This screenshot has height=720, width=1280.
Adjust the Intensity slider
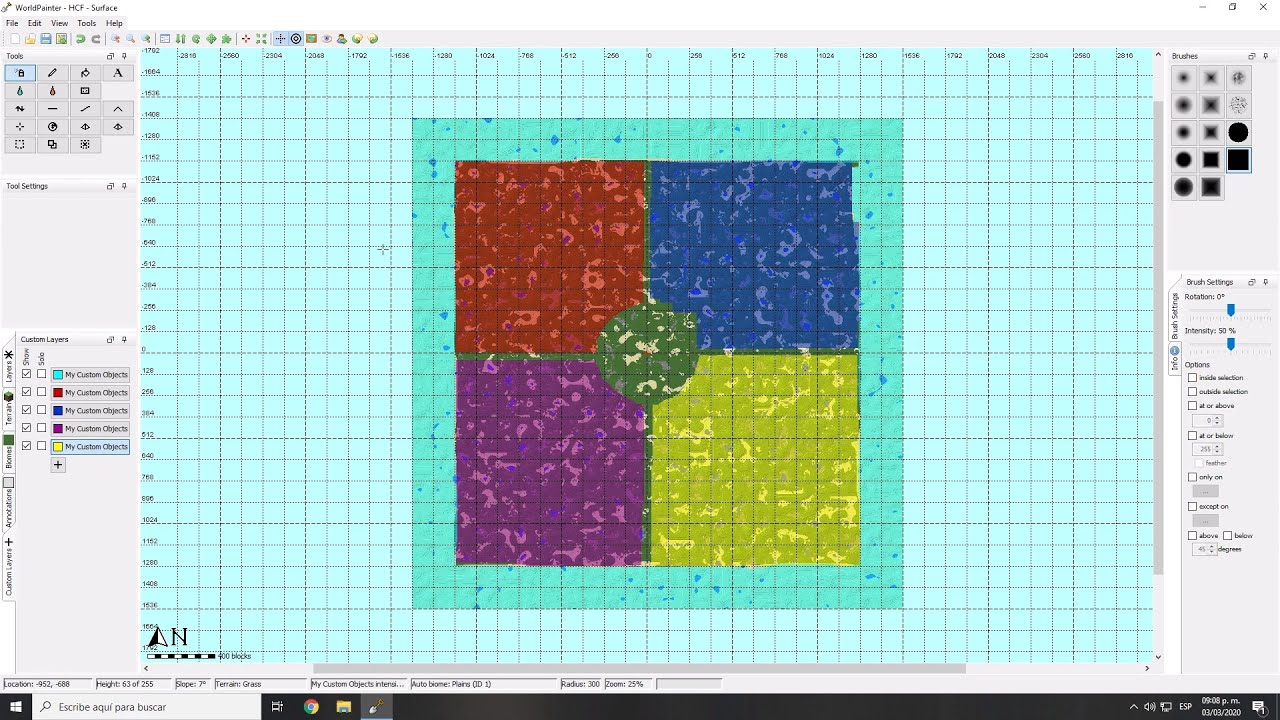click(x=1230, y=344)
